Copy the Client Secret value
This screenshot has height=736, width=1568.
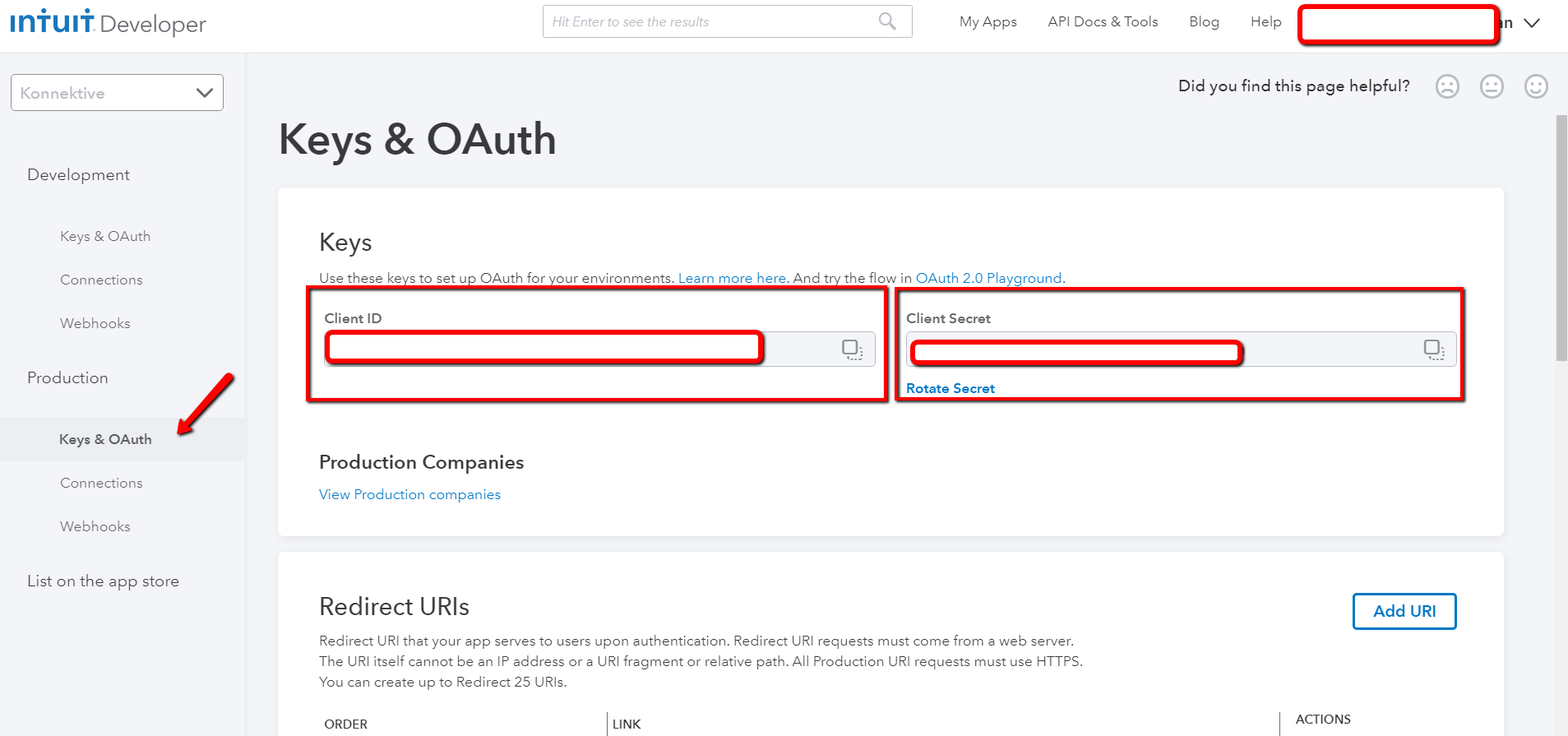click(1433, 349)
